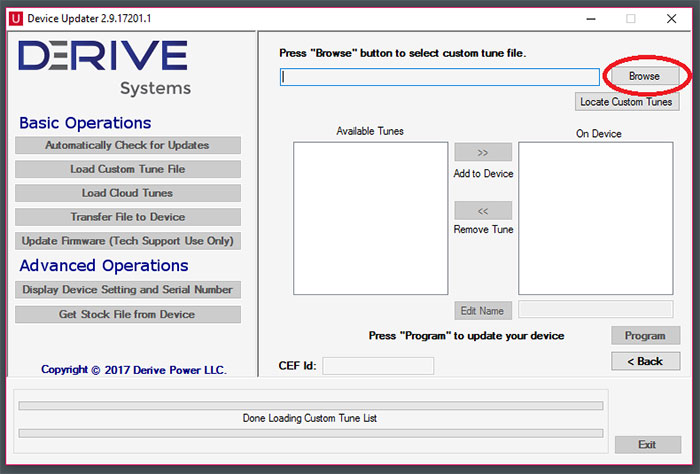Select Automatically Check for Updates

pyautogui.click(x=128, y=145)
